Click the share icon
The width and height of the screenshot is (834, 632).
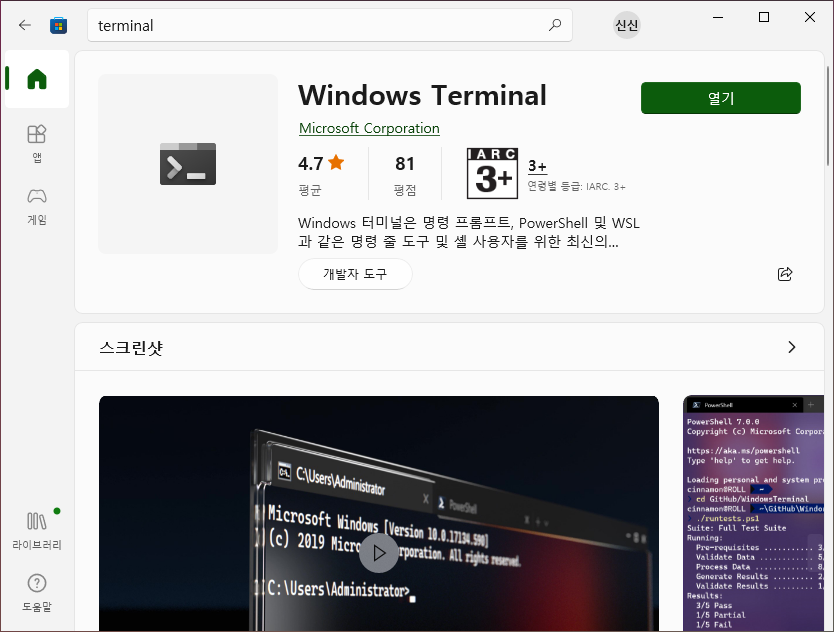point(785,274)
